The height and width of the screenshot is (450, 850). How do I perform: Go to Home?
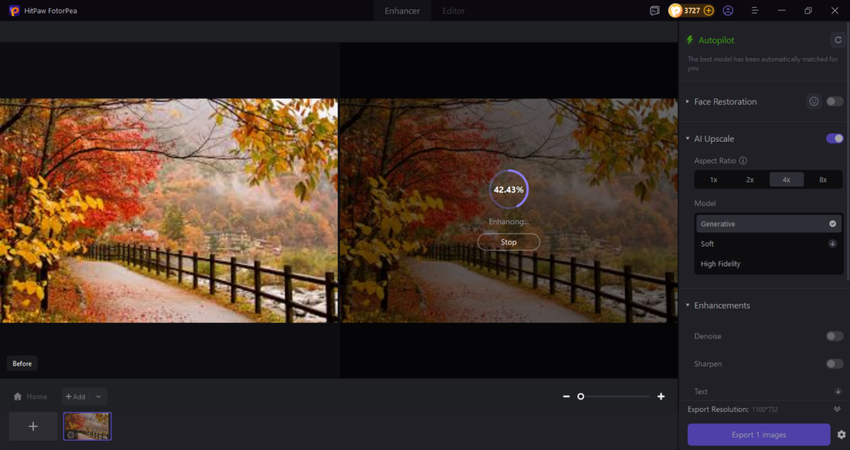pos(30,396)
